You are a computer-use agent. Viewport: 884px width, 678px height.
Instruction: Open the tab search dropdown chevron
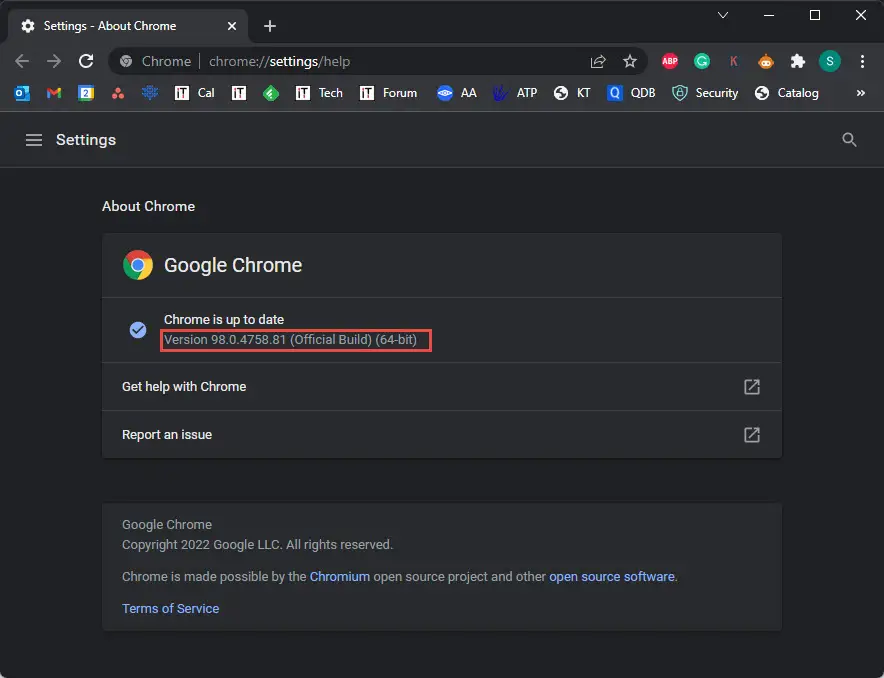point(723,15)
